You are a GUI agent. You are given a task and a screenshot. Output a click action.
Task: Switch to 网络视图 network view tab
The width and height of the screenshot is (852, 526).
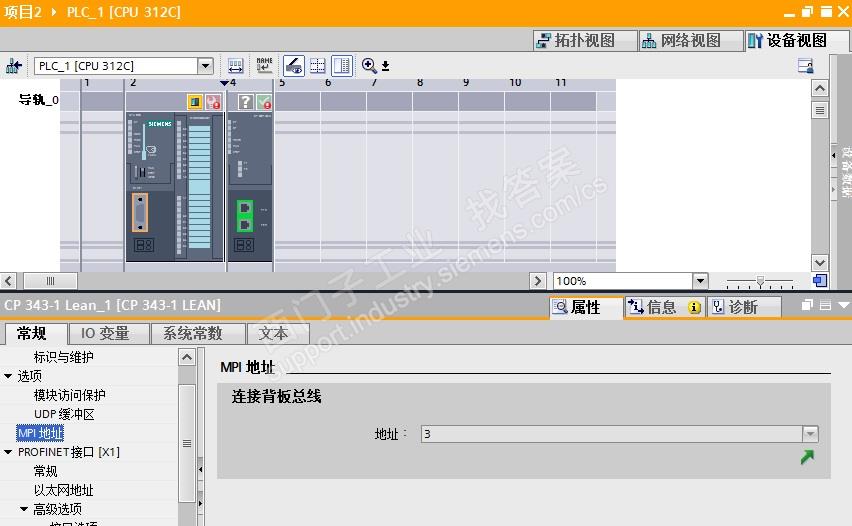690,40
